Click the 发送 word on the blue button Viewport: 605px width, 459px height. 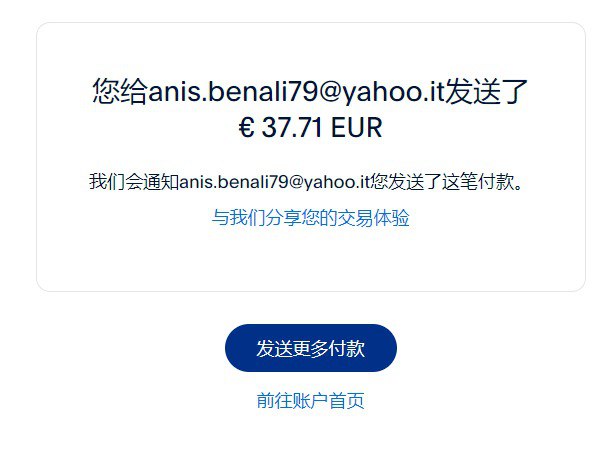[x=274, y=348]
